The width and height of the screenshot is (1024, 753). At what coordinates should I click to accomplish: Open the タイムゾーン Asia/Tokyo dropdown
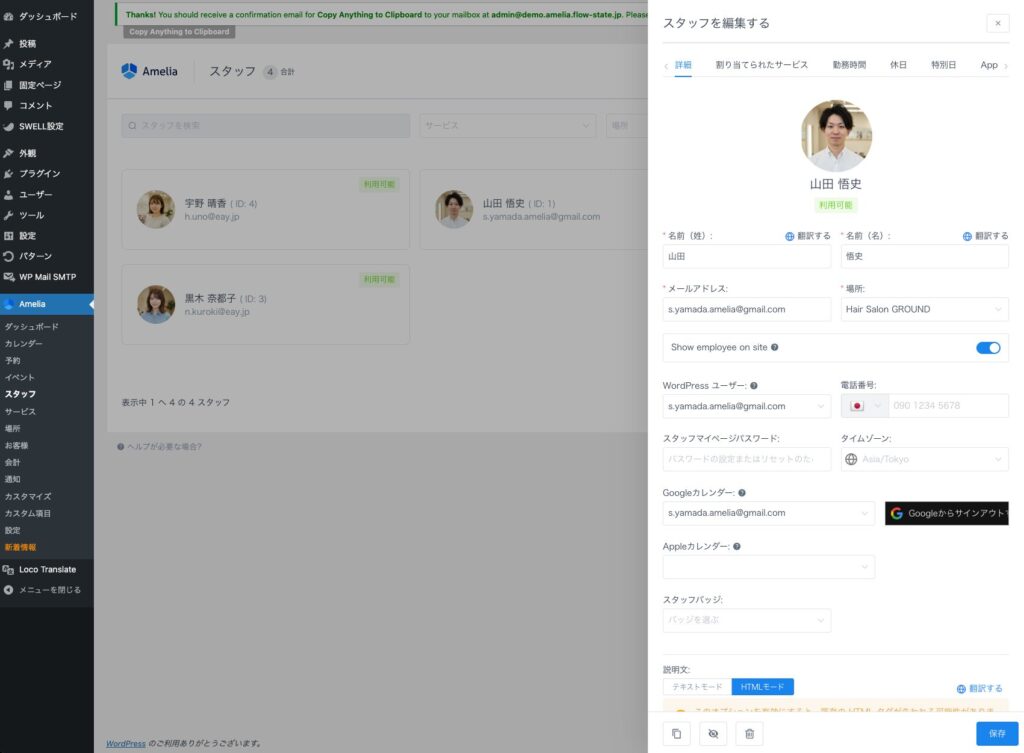(924, 459)
